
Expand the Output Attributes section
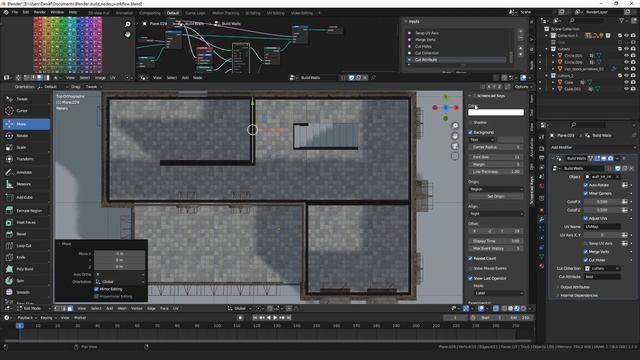point(575,287)
